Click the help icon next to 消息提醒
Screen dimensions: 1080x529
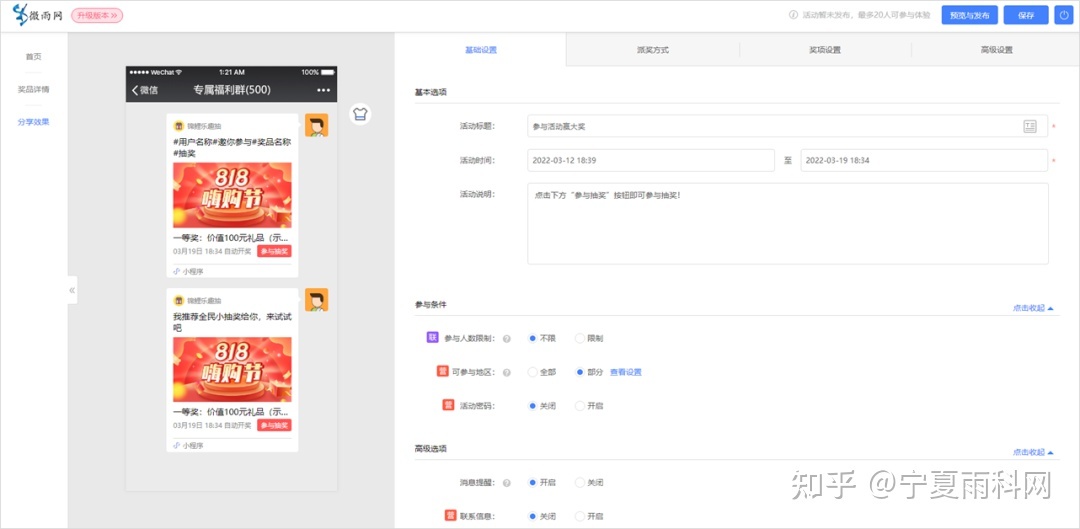(x=506, y=482)
